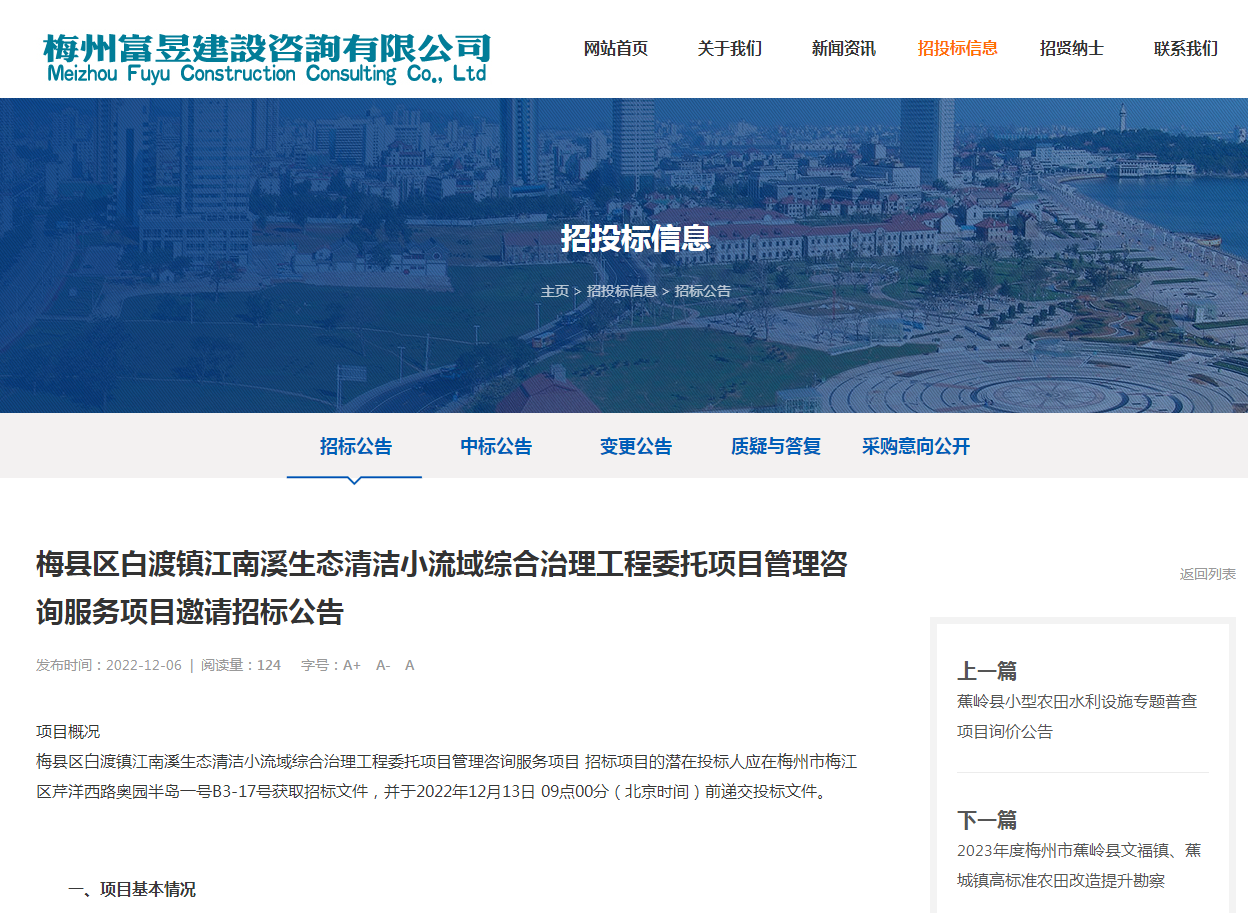Click the 返回列表 link
The height and width of the screenshot is (913, 1248).
(1210, 572)
